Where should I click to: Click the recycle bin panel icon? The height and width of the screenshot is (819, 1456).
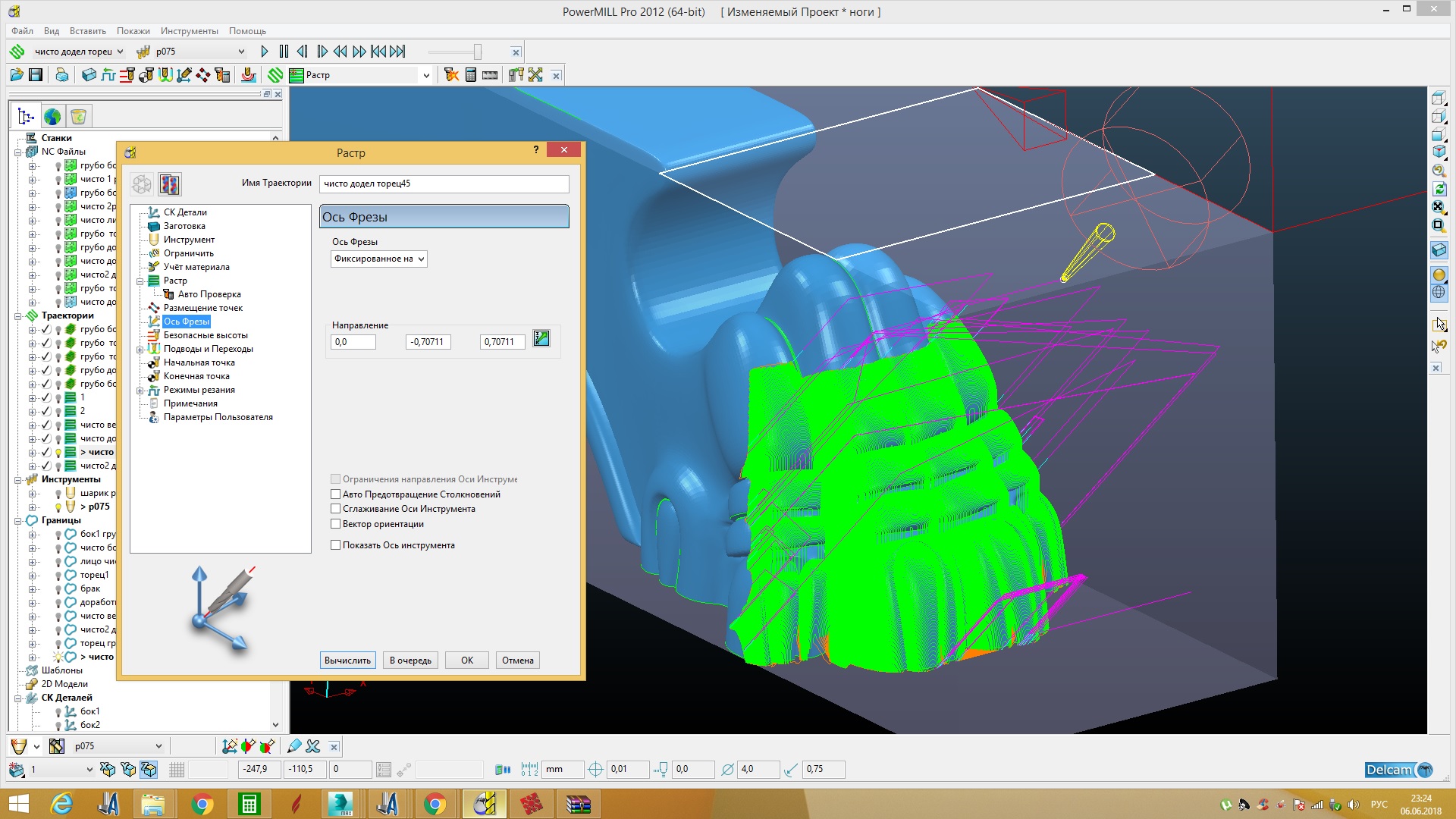point(79,116)
